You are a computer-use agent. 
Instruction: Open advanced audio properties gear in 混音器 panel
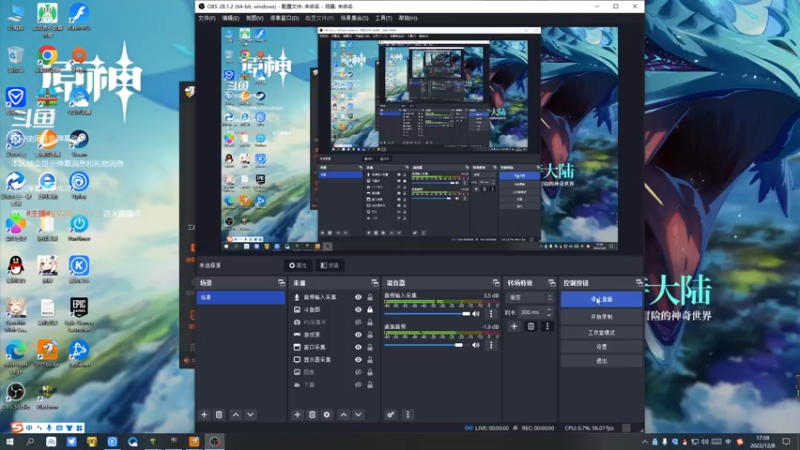(x=391, y=414)
